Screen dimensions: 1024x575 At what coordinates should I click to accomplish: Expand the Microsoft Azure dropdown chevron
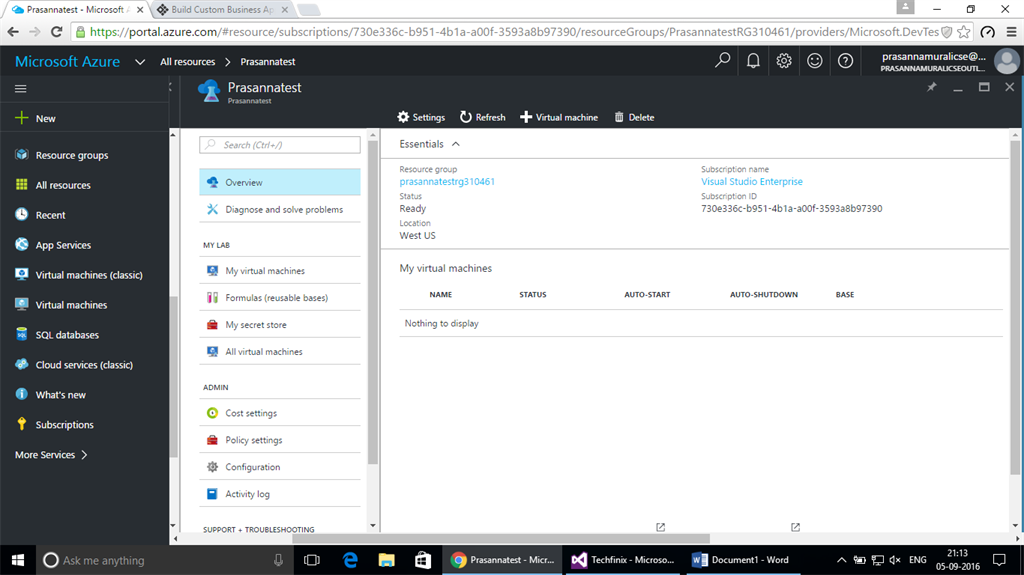(140, 62)
